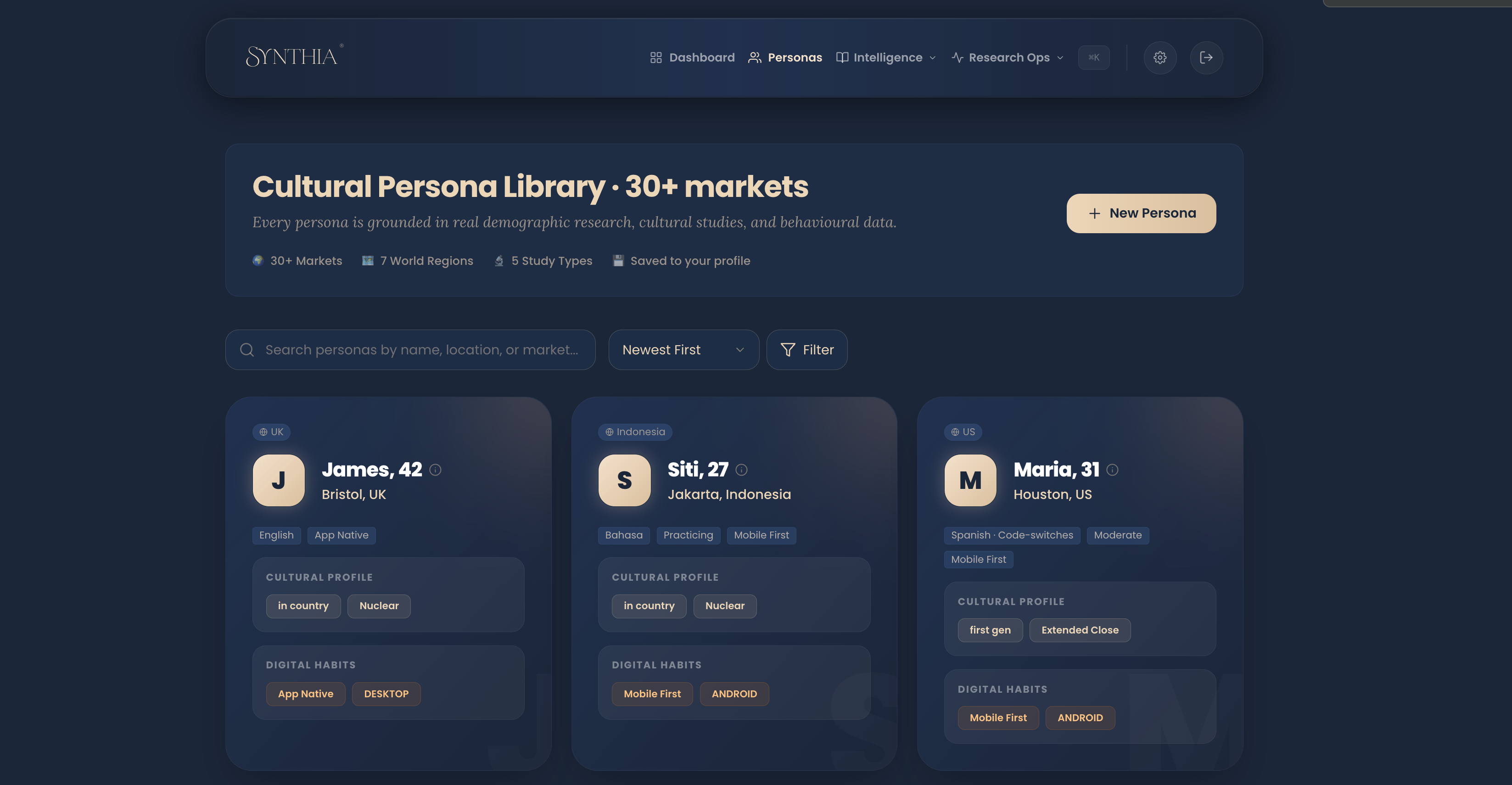The image size is (1512, 785).
Task: Open the settings gear icon
Action: [x=1160, y=57]
